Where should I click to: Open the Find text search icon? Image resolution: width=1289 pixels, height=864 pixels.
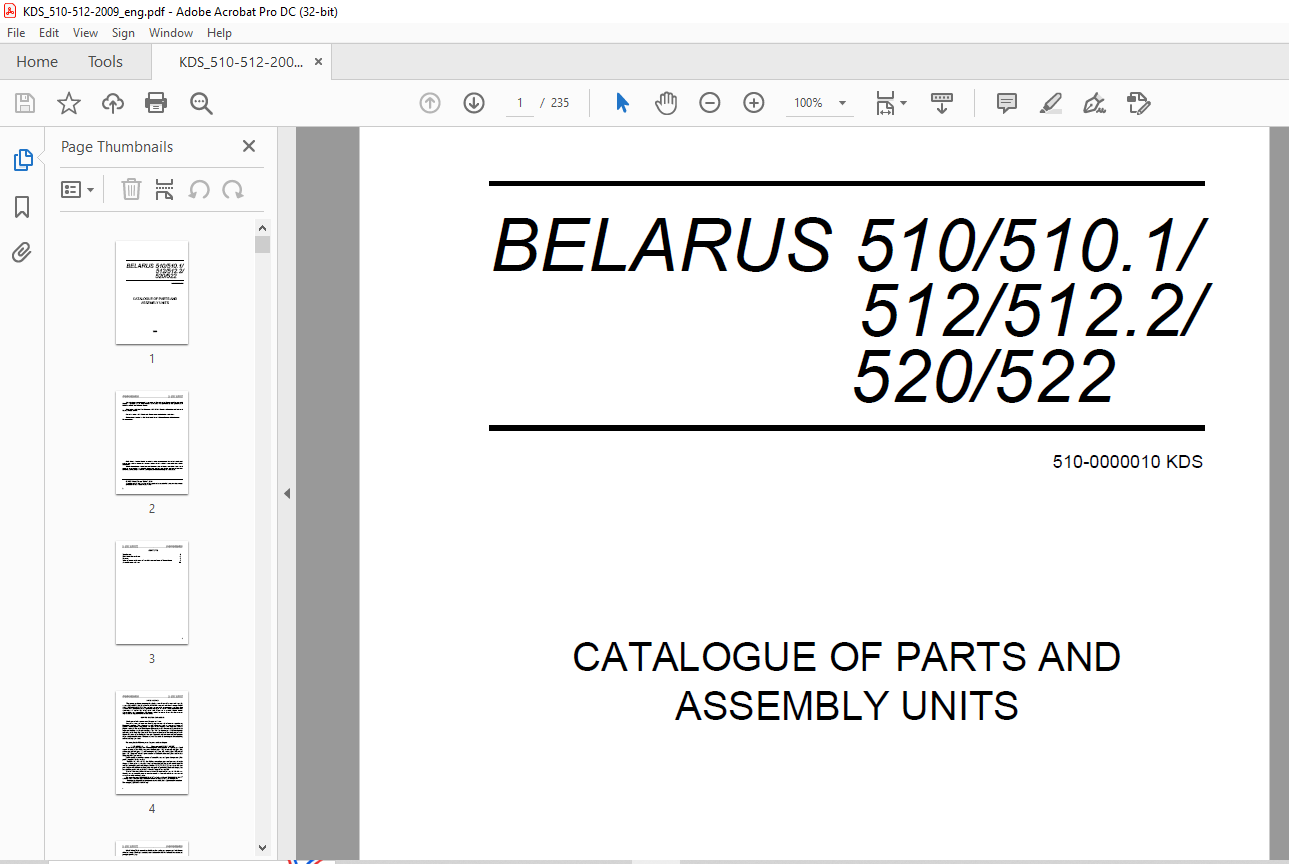pyautogui.click(x=201, y=103)
